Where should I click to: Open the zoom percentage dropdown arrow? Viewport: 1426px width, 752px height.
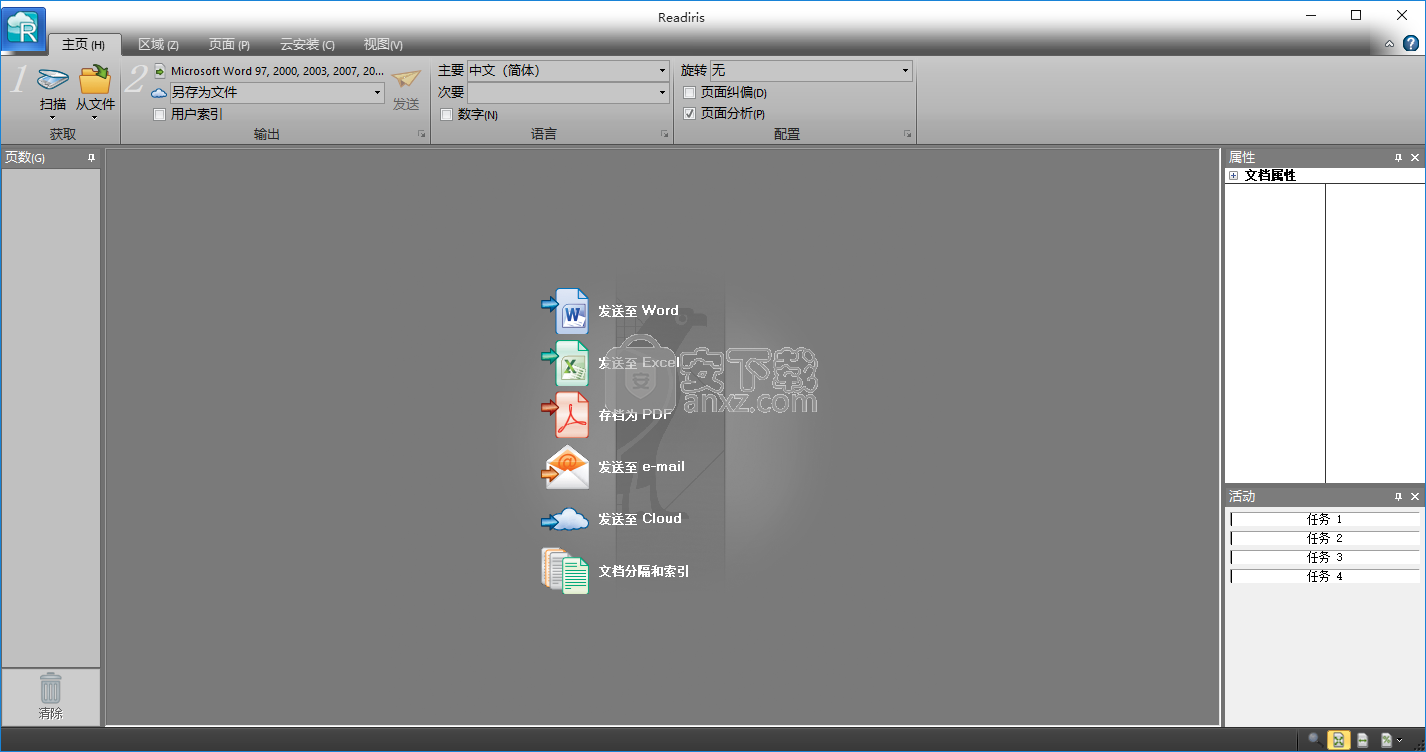coord(1400,740)
